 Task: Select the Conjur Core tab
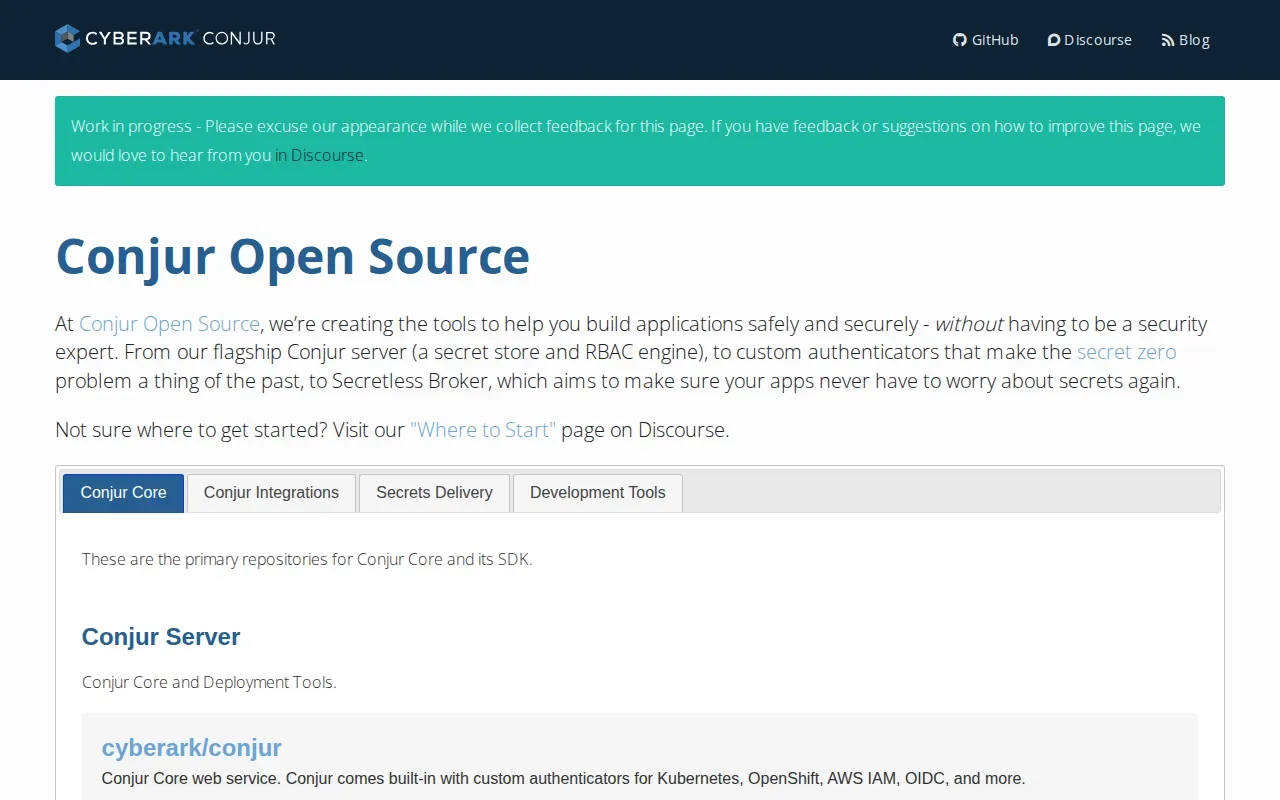click(x=124, y=493)
